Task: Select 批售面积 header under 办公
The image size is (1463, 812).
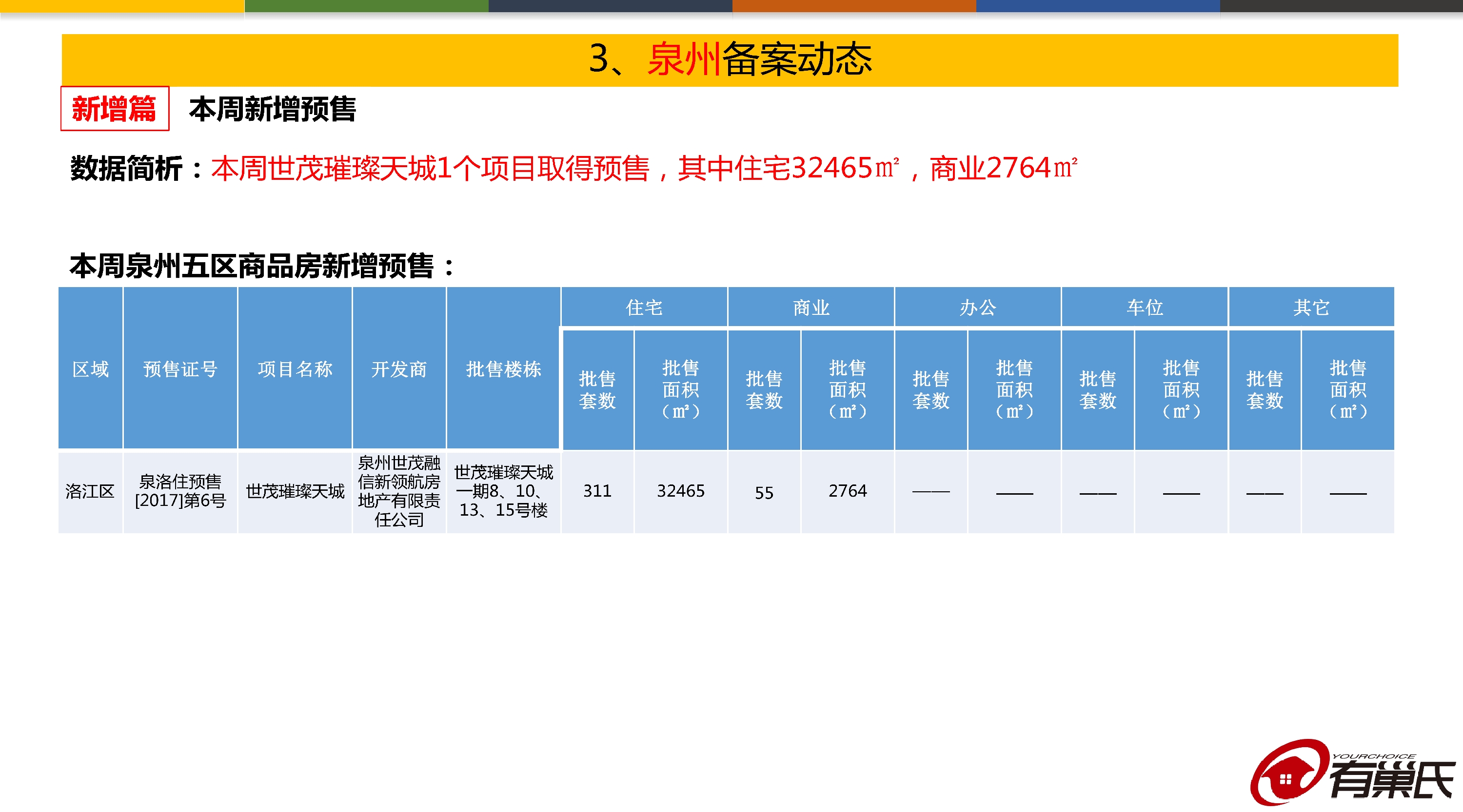Action: click(1014, 390)
